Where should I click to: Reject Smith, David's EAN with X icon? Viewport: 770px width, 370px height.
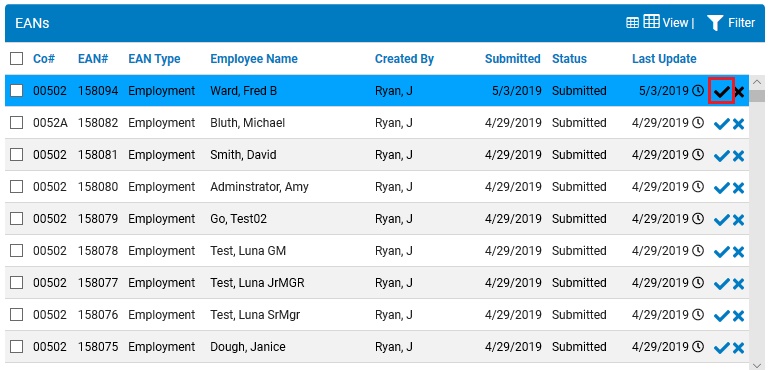coord(739,156)
